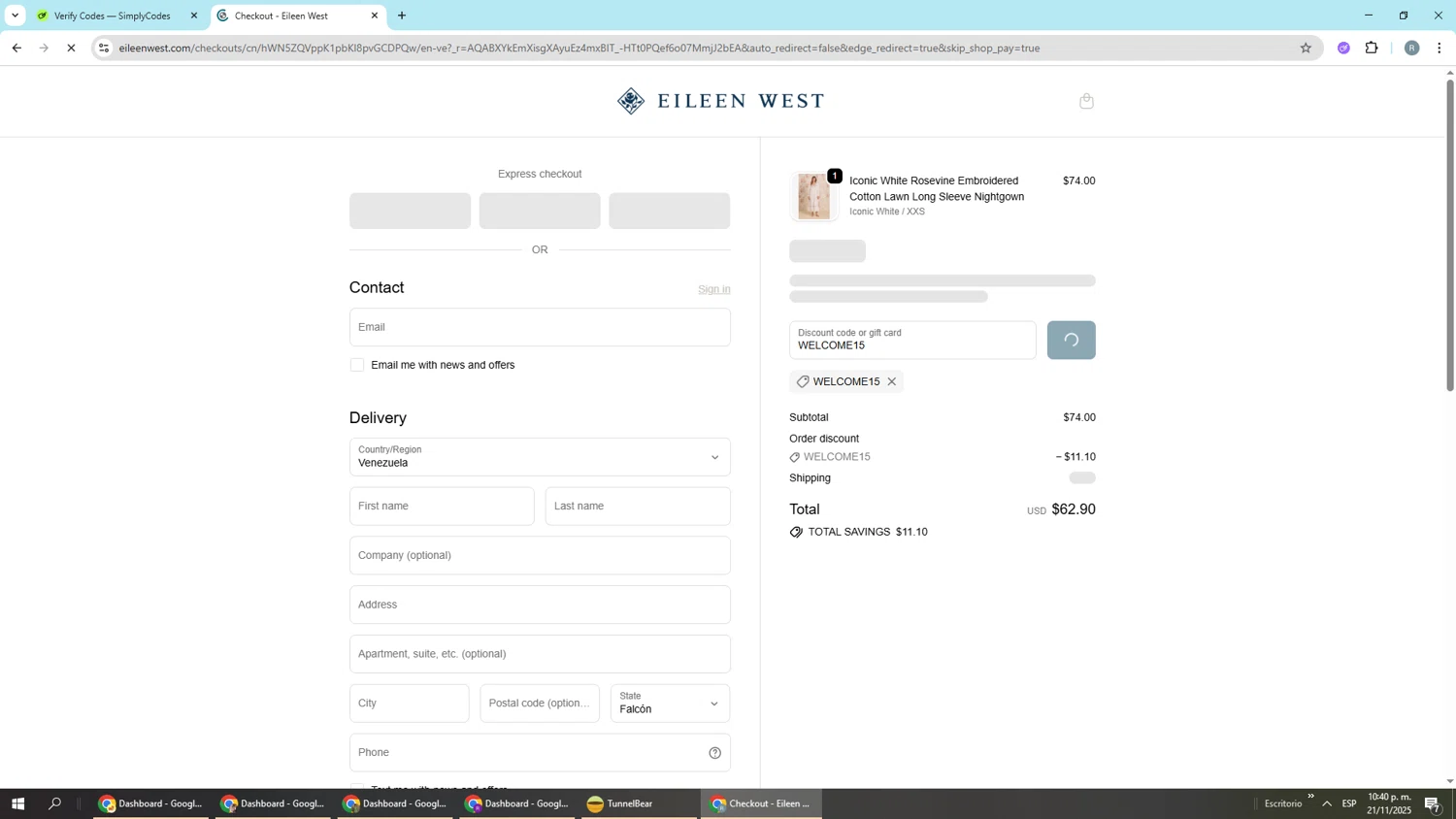Image resolution: width=1456 pixels, height=819 pixels.
Task: Open Windows taskbar search
Action: click(55, 803)
